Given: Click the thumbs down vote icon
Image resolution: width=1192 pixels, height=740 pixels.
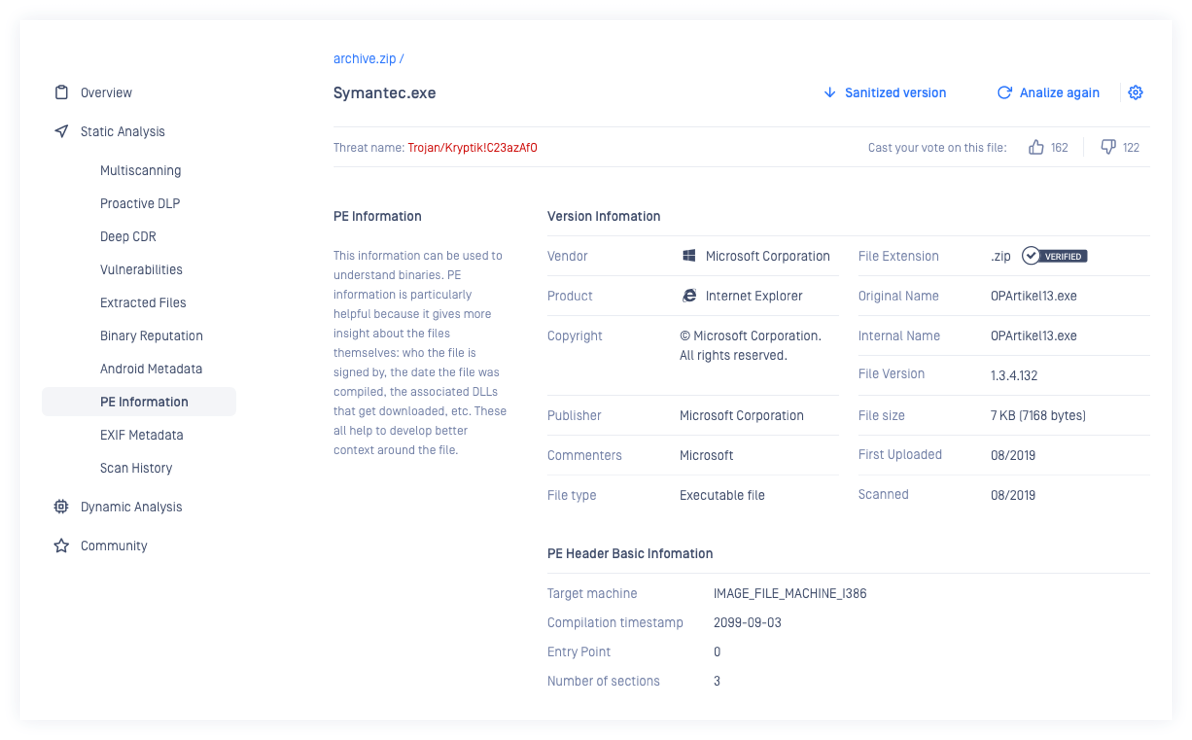Looking at the screenshot, I should point(1108,148).
